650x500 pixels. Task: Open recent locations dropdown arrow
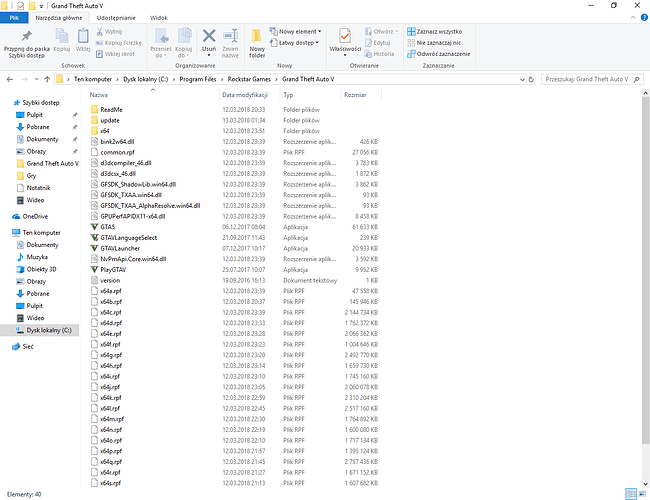(36, 79)
